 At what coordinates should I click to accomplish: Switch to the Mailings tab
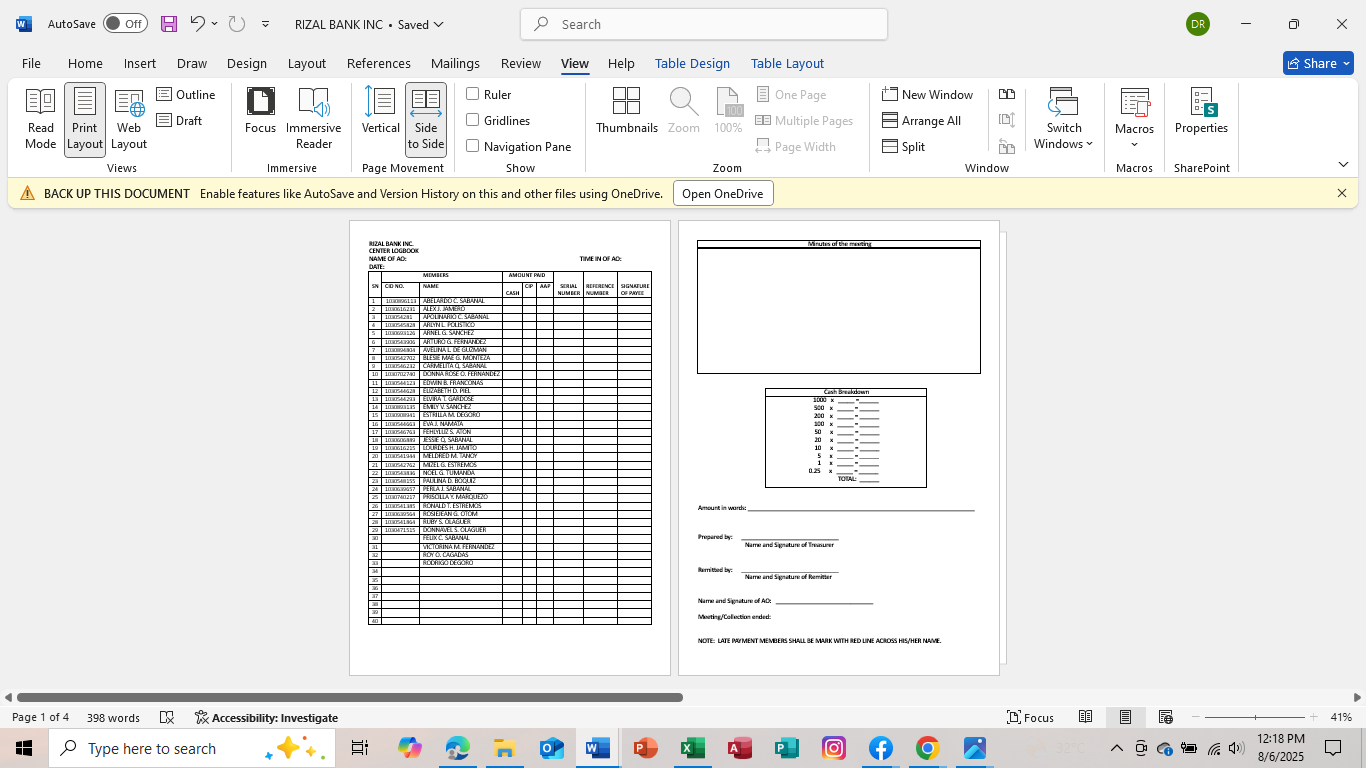tap(455, 63)
